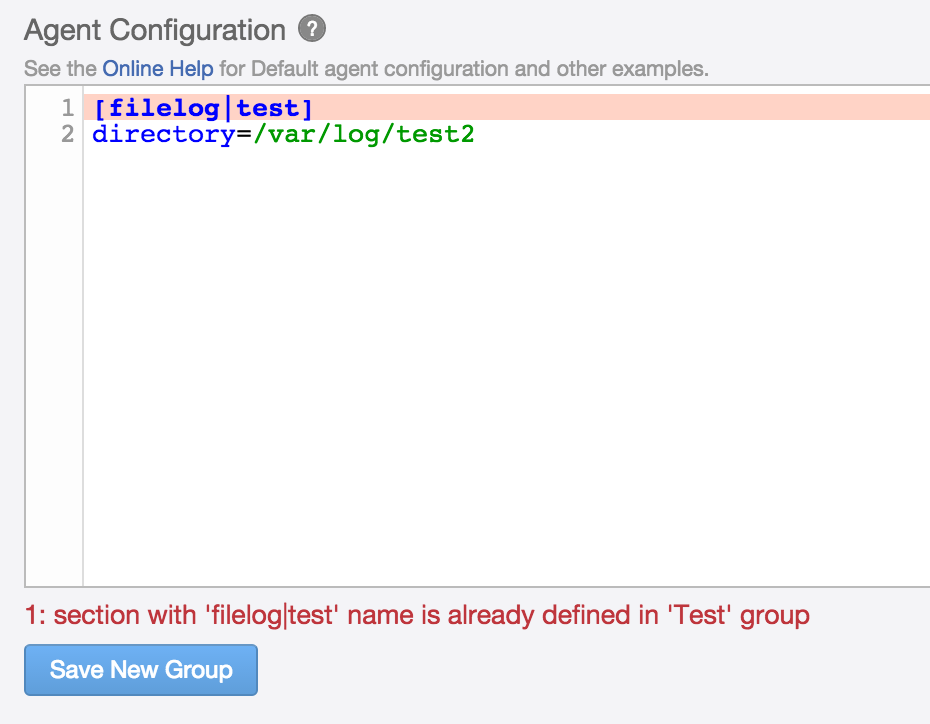Click the closing bracket after 'test'
This screenshot has width=930, height=724.
[x=307, y=108]
